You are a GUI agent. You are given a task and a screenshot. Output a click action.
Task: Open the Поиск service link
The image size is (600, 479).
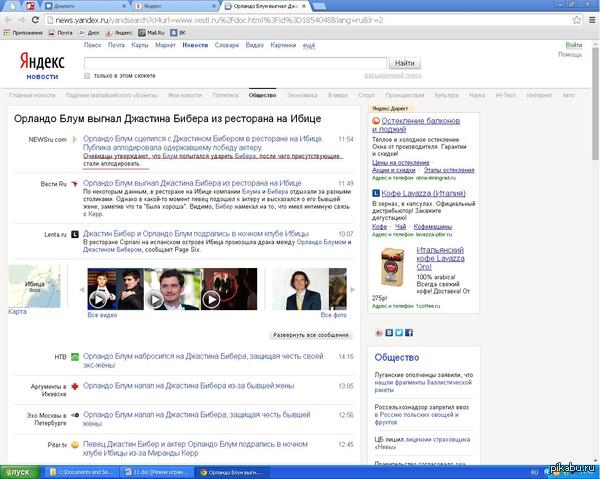(92, 45)
